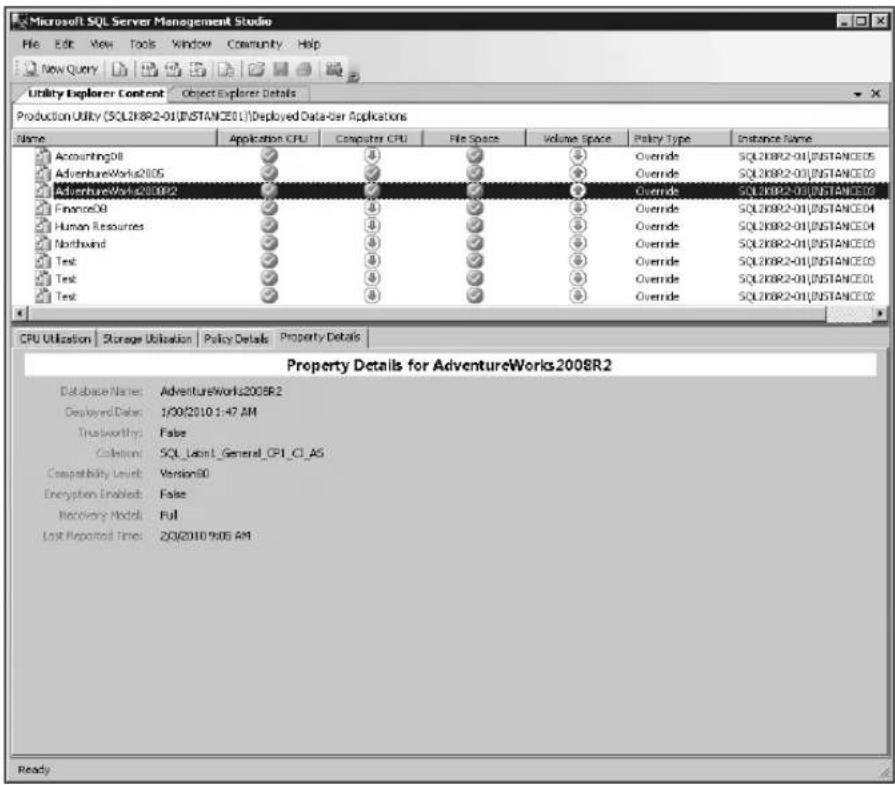Select the Human Resources row name

[x=99, y=227]
